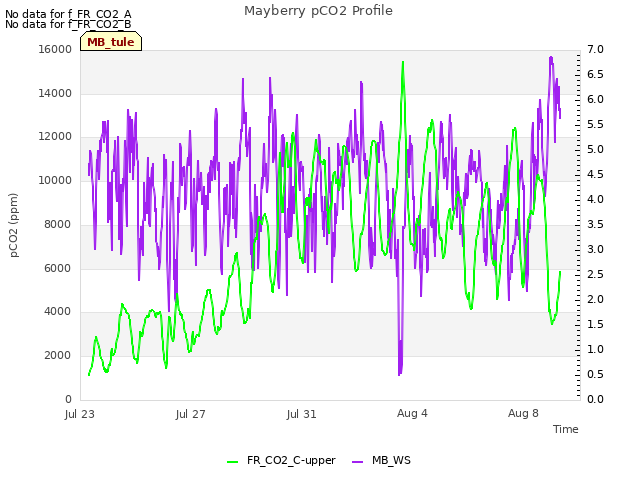Click the 1.5 right axis value
The width and height of the screenshot is (640, 480).
click(x=595, y=324)
